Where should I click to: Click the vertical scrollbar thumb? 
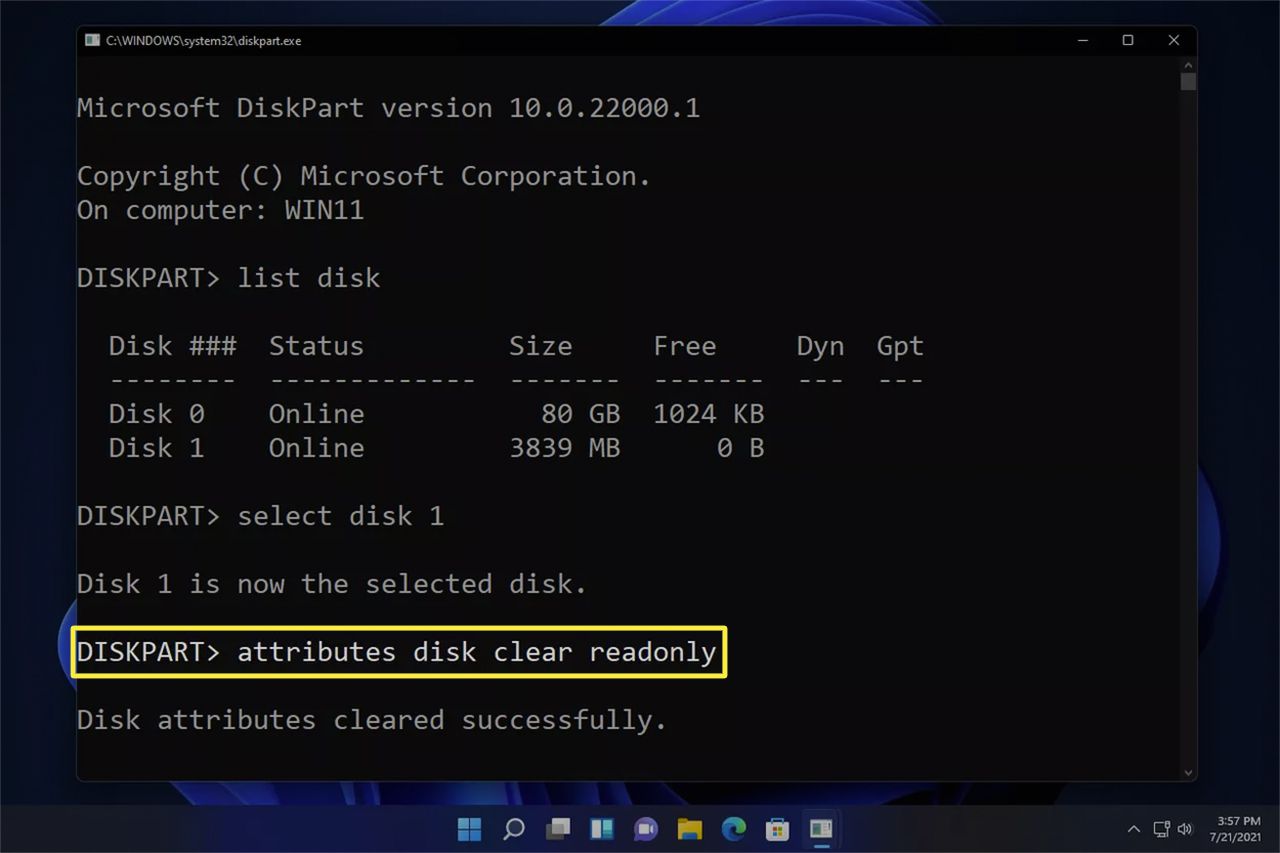coord(1188,82)
